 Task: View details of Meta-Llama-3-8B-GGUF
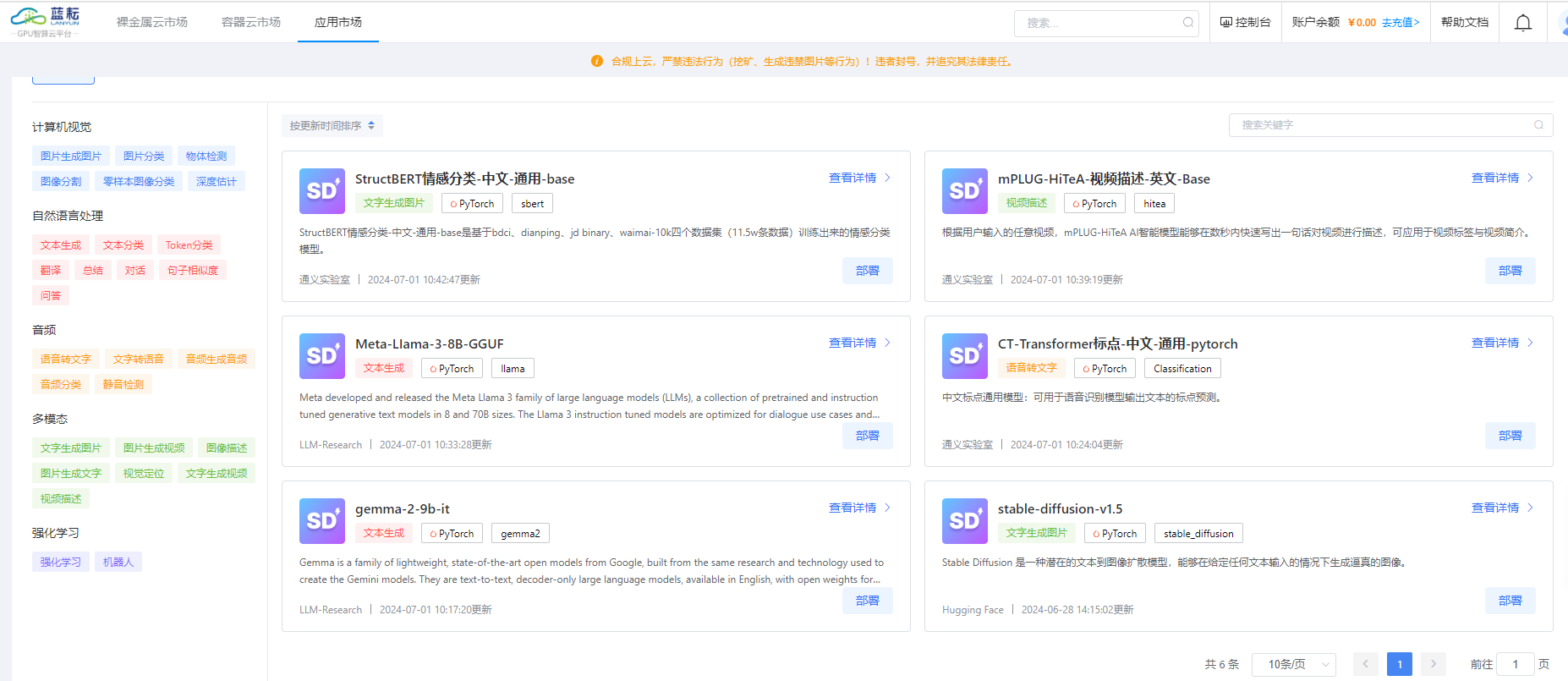point(859,343)
